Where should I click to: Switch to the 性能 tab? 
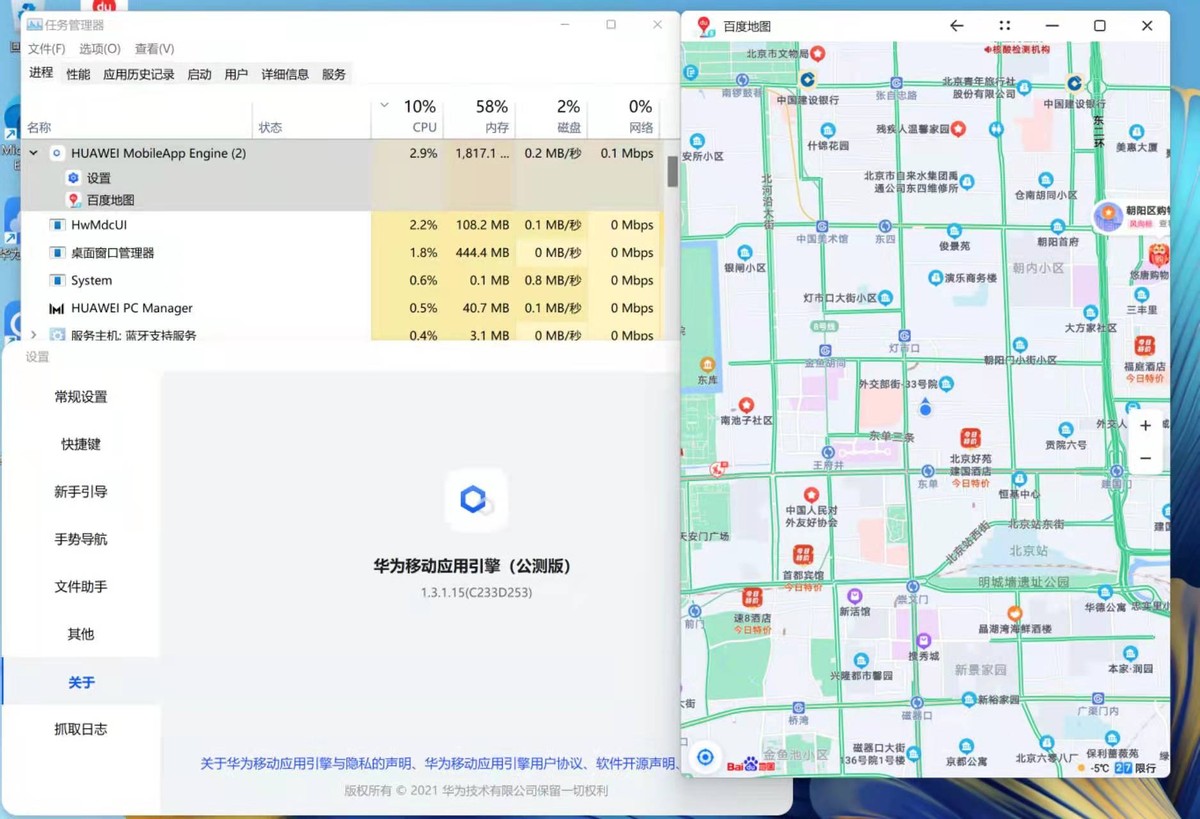78,74
